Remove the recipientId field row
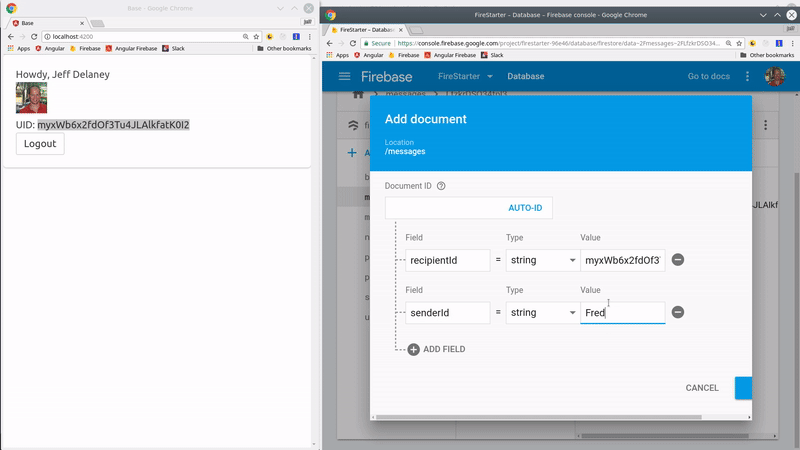800x450 pixels. [x=677, y=260]
